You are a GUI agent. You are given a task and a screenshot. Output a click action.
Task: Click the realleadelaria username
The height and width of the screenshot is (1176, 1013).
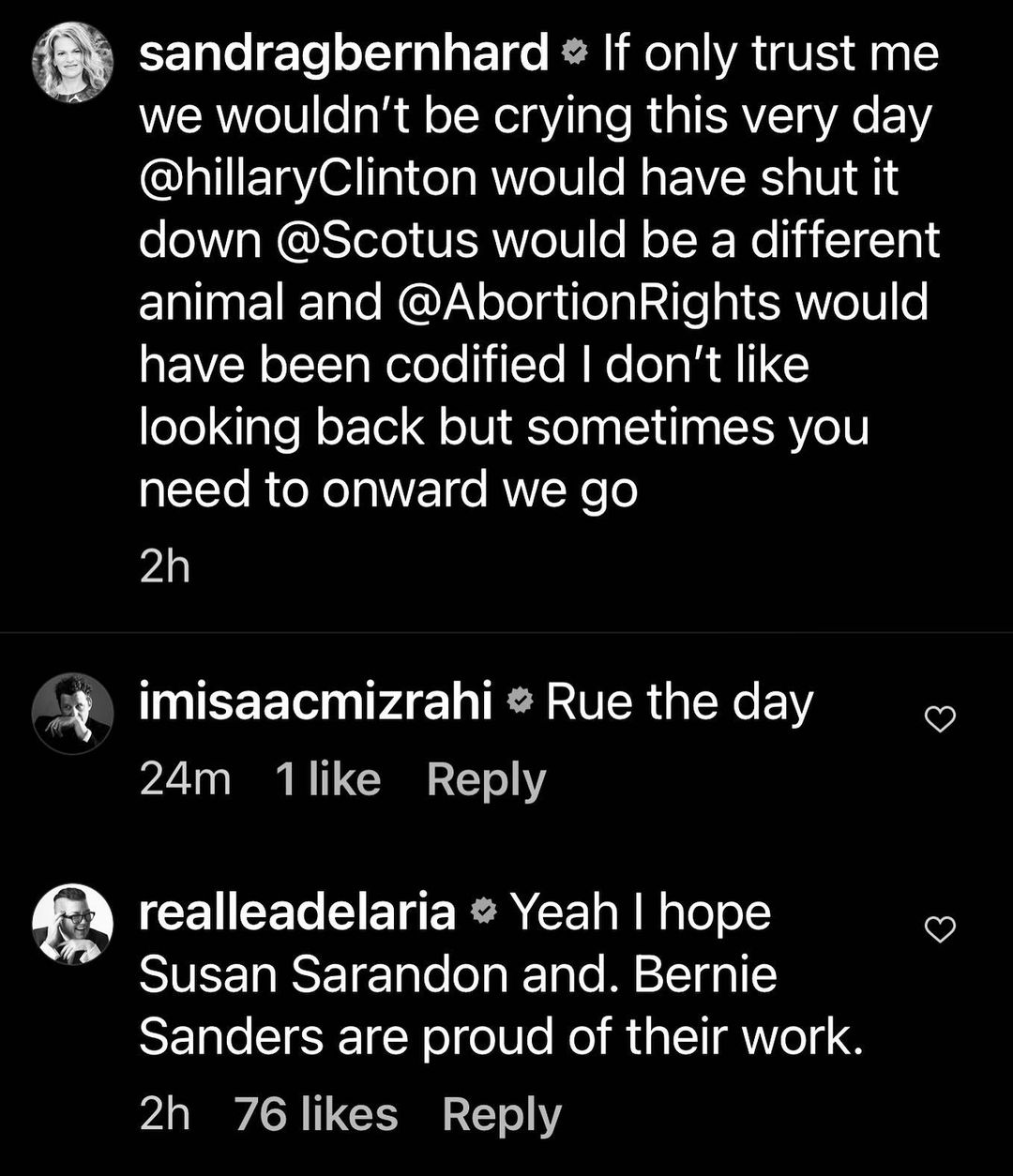(x=297, y=912)
